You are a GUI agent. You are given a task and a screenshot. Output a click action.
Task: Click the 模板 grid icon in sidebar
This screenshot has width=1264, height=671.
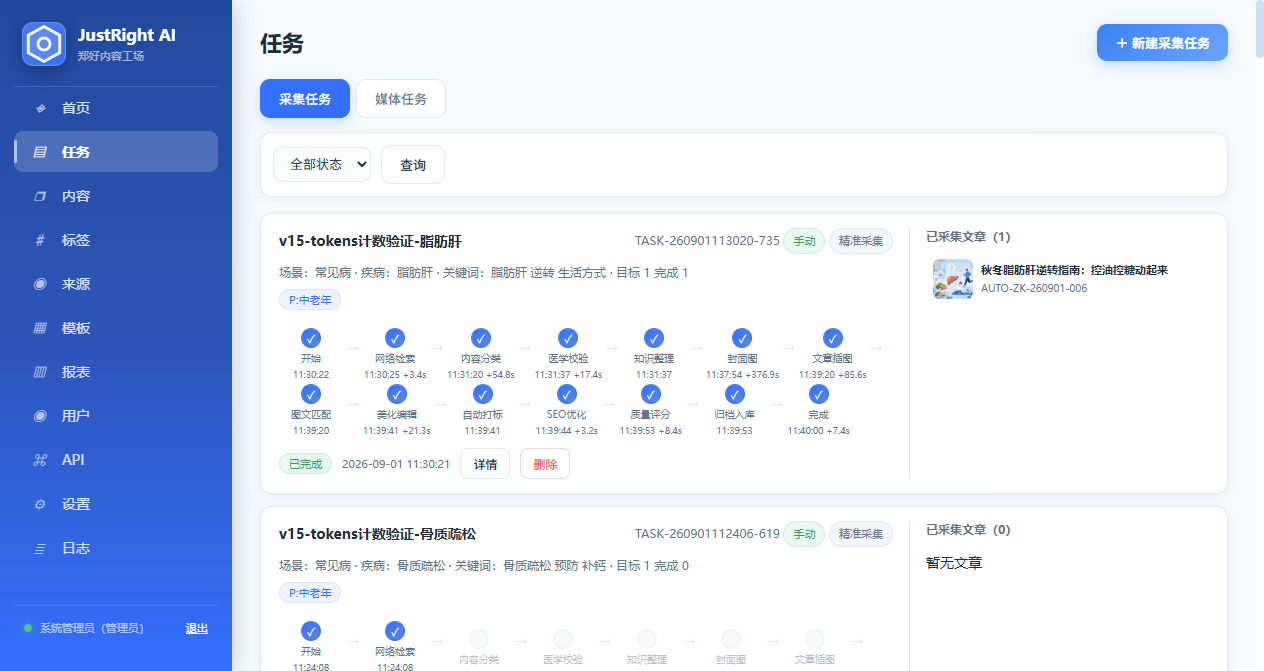[x=40, y=328]
